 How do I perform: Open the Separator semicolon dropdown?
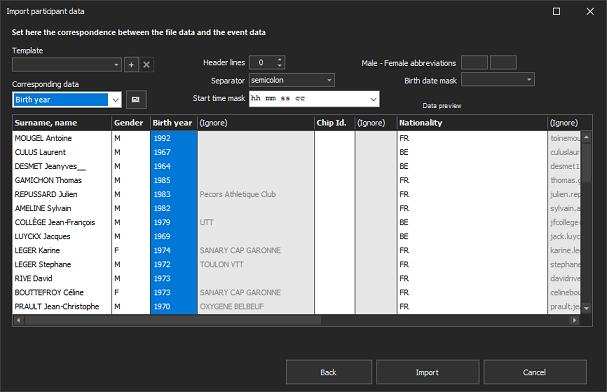point(291,80)
